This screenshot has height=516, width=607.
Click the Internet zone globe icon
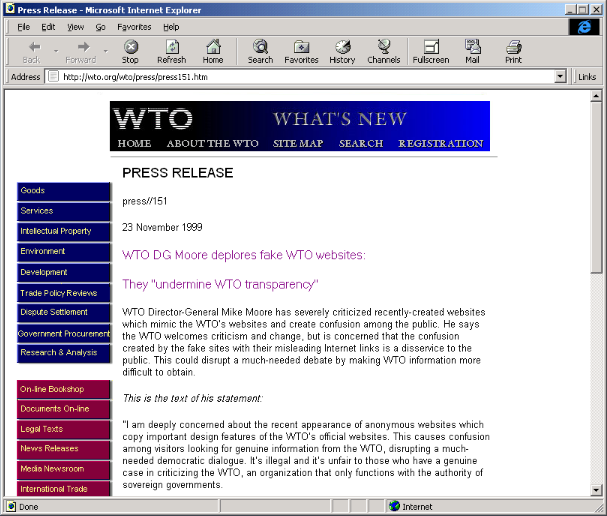click(394, 506)
